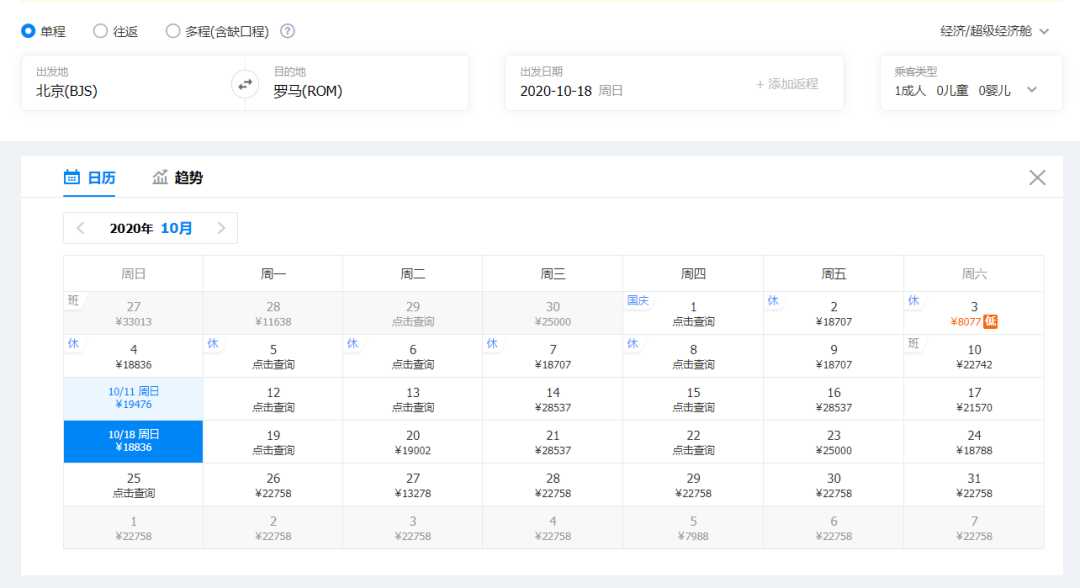Choose October 1 国庆 date cell
Screen dimensions: 1080x588
693,313
